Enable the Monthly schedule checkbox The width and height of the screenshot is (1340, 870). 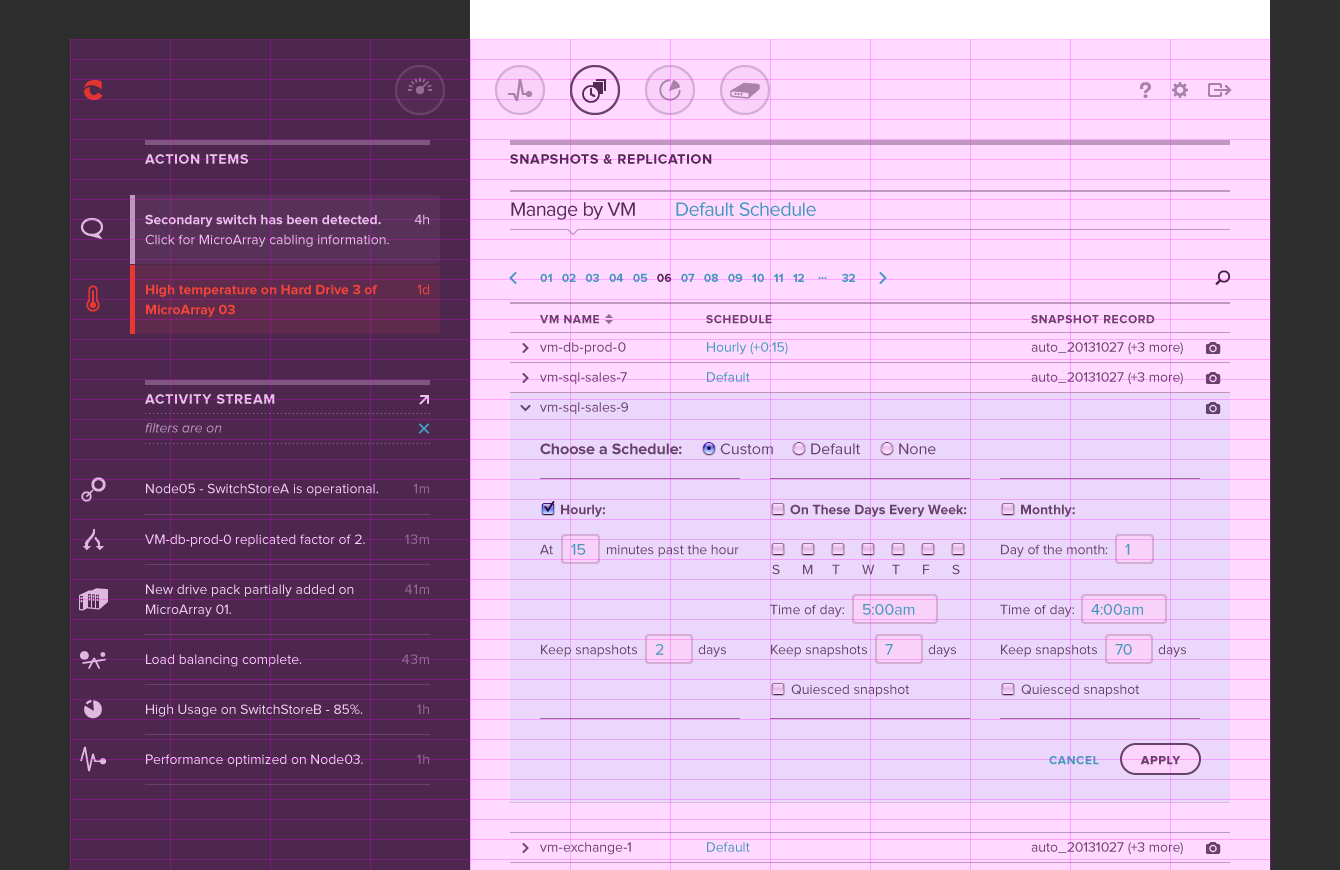pyautogui.click(x=1008, y=509)
